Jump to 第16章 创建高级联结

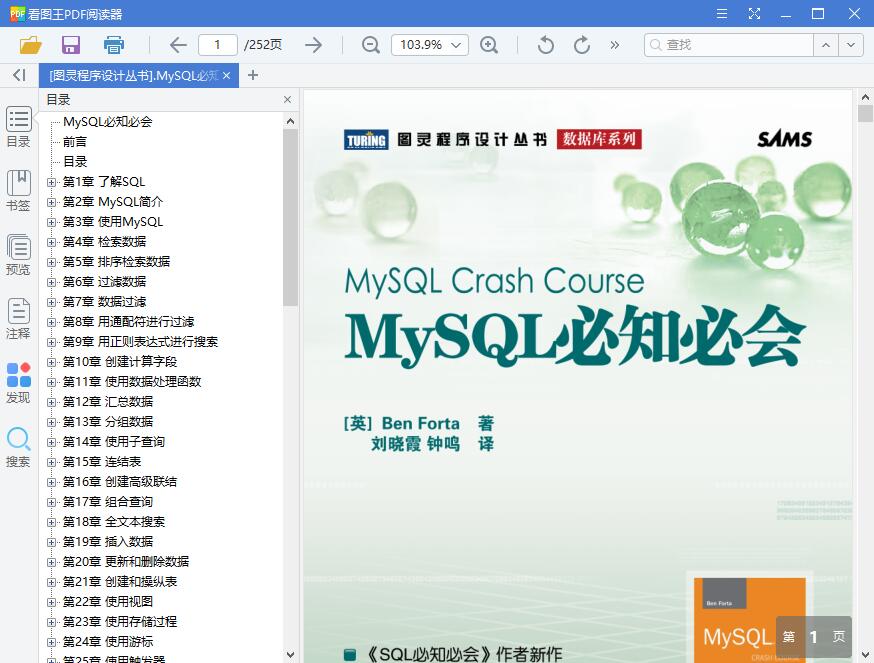(x=120, y=482)
